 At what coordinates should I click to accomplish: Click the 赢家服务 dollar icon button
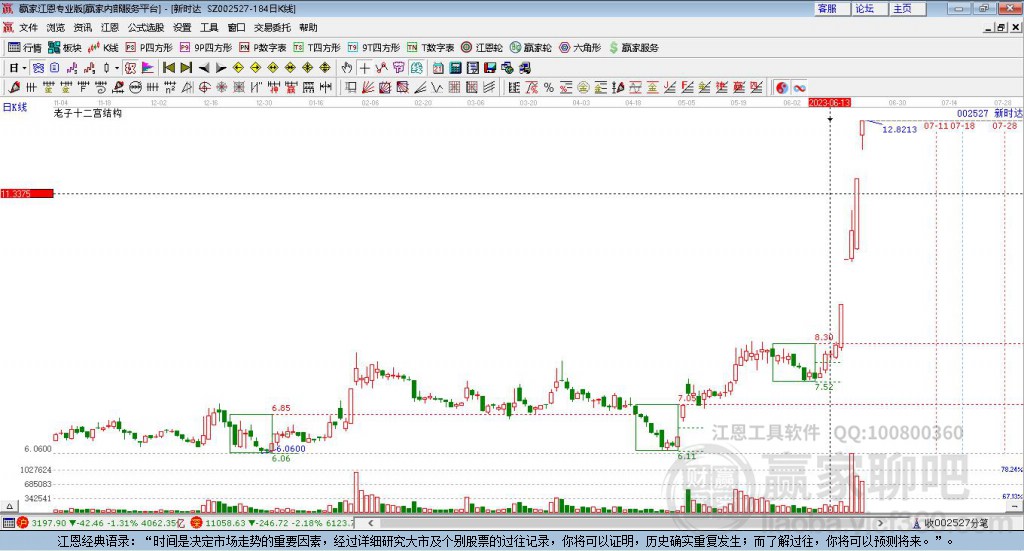click(632, 47)
